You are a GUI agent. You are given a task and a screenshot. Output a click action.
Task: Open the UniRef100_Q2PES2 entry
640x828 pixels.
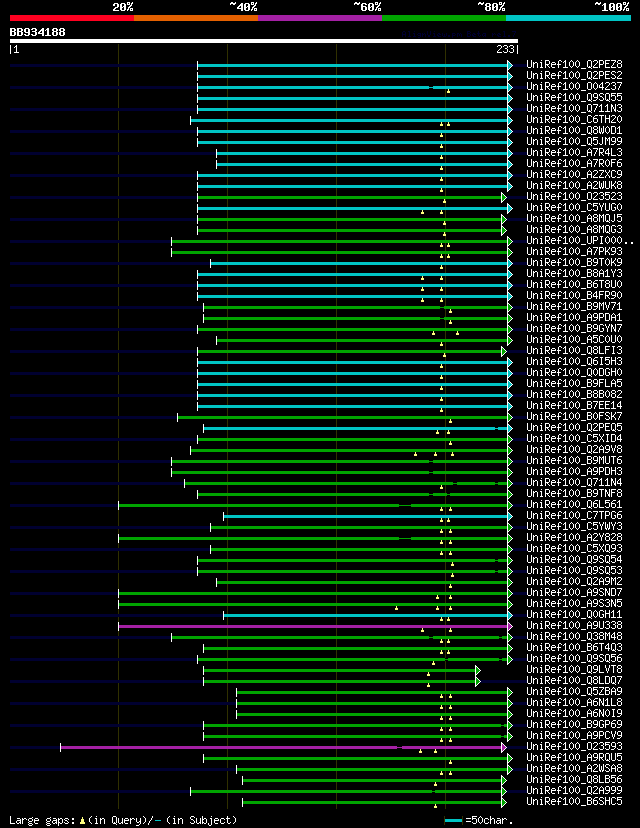574,76
